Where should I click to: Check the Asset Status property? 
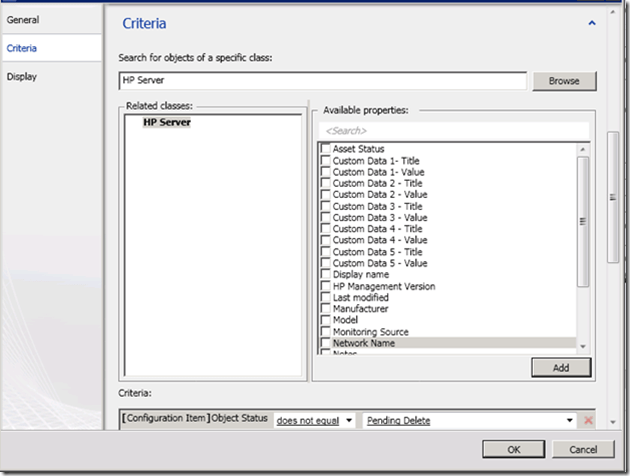coord(326,150)
